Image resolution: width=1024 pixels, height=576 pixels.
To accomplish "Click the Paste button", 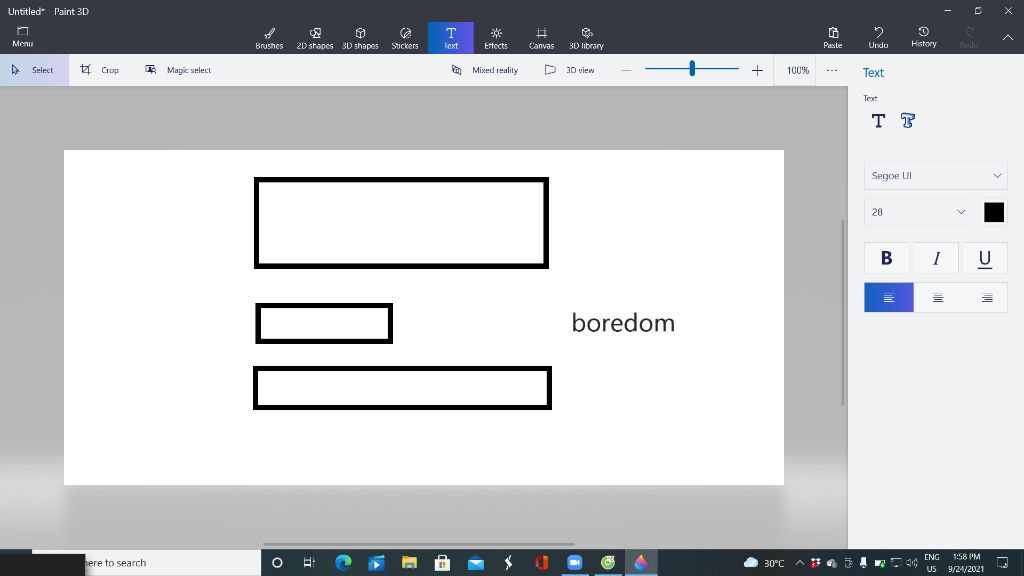I will pos(833,38).
